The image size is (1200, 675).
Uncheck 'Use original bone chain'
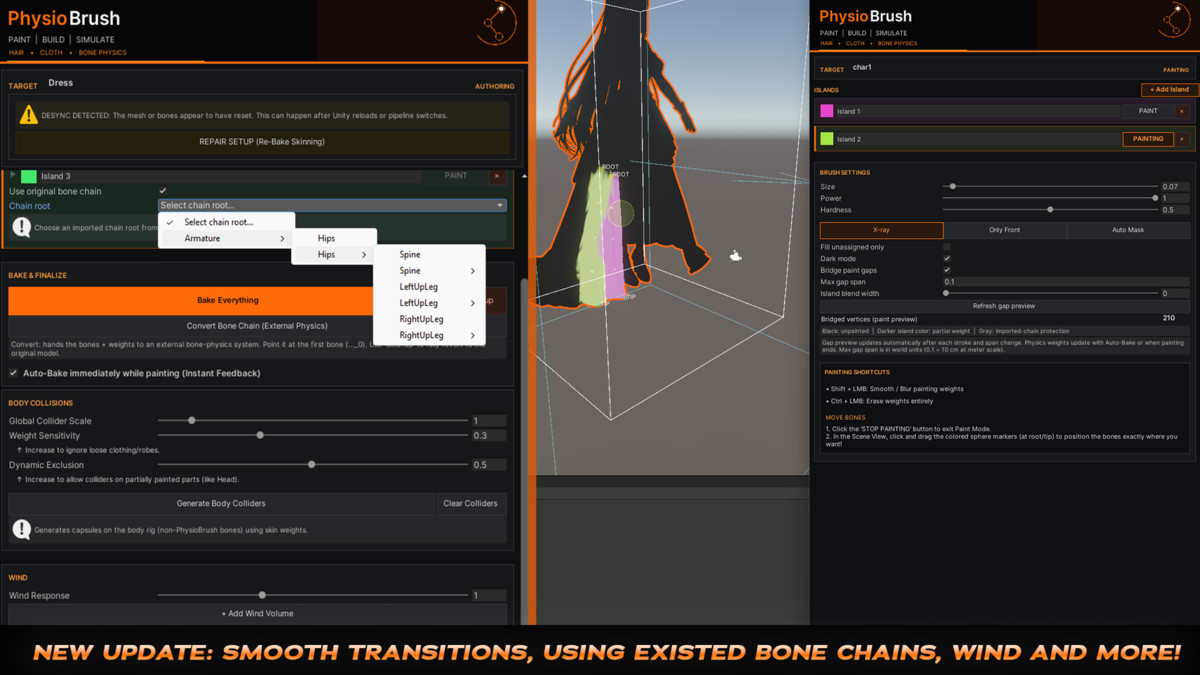(163, 191)
